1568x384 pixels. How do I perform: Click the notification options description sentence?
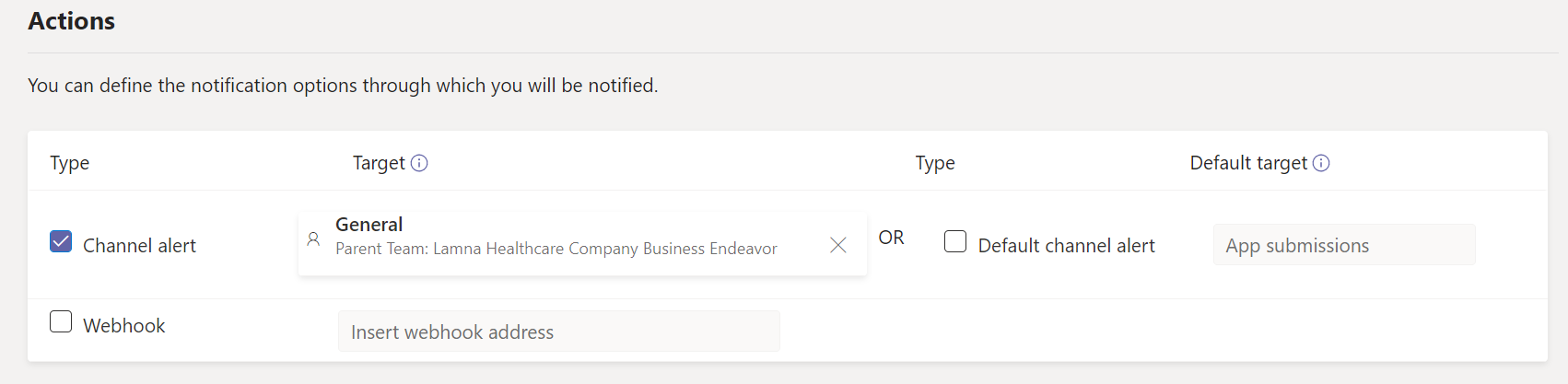point(343,86)
